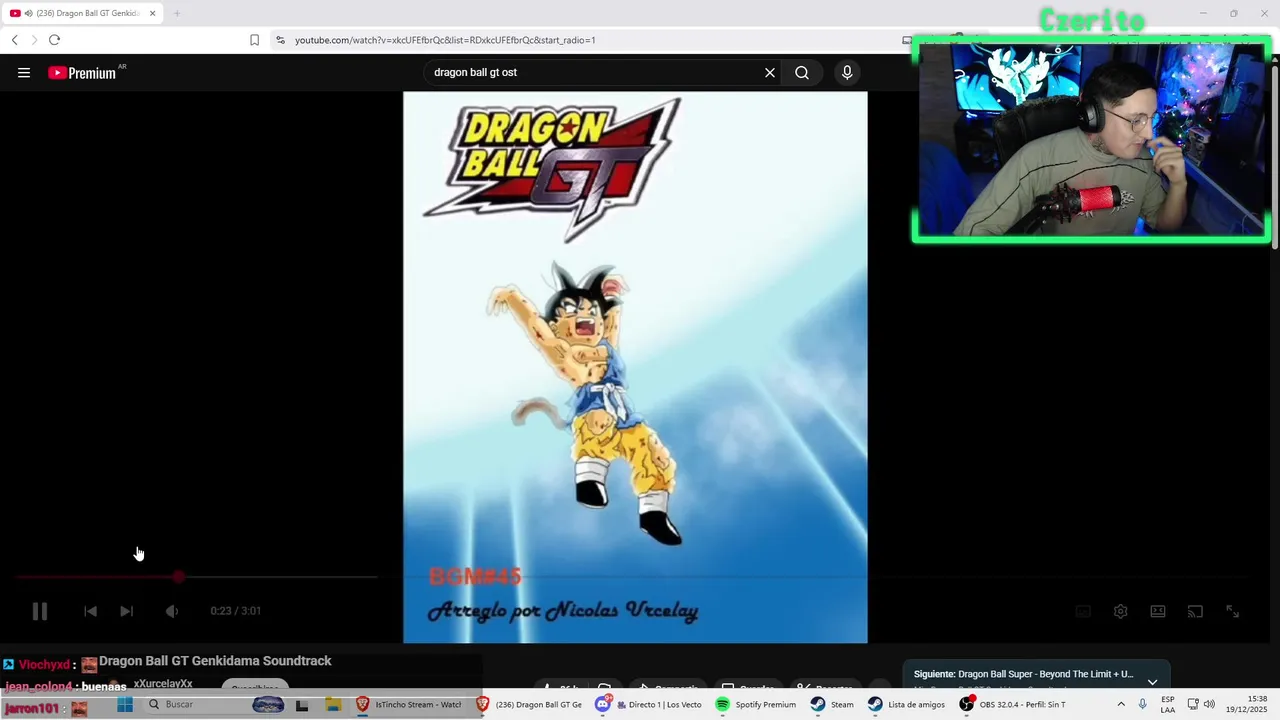Run search with magnifying glass button
This screenshot has height=720, width=1280.
pyautogui.click(x=802, y=72)
